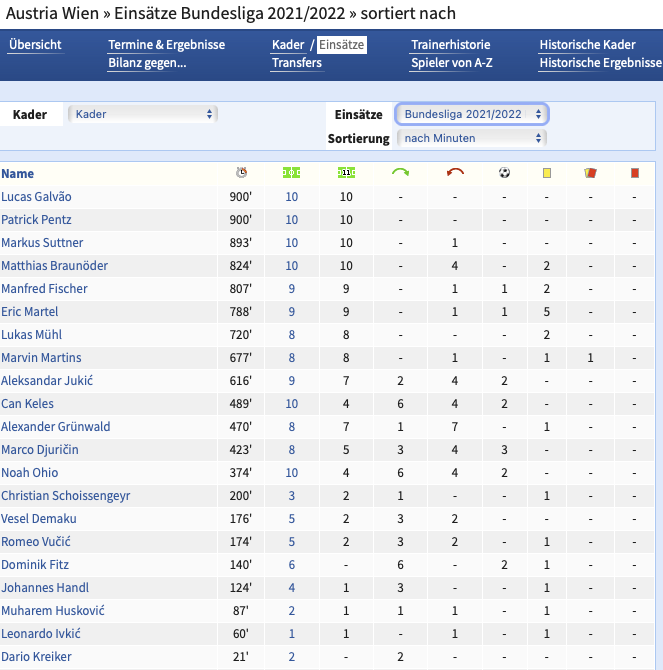Open the Sortierung nach Minuten dropdown
Viewport: 663px width, 670px height.
pos(472,138)
